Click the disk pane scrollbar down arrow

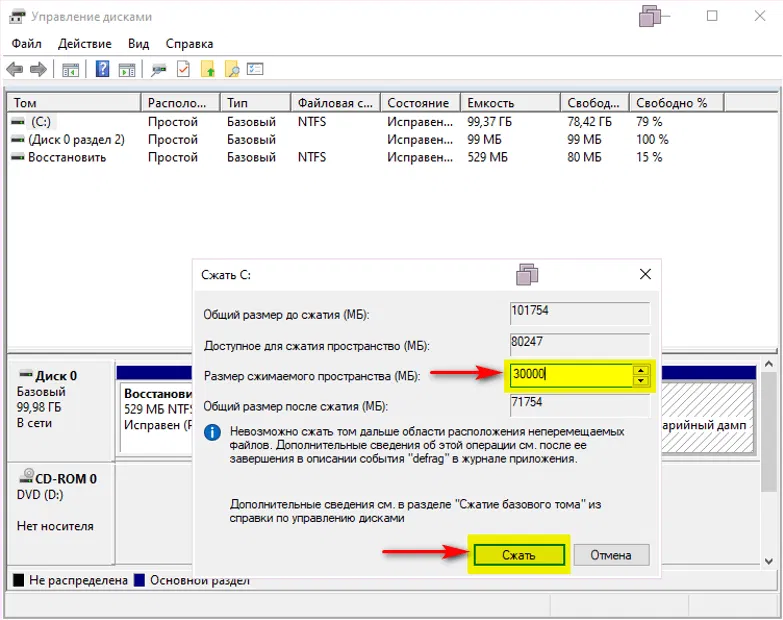click(769, 561)
